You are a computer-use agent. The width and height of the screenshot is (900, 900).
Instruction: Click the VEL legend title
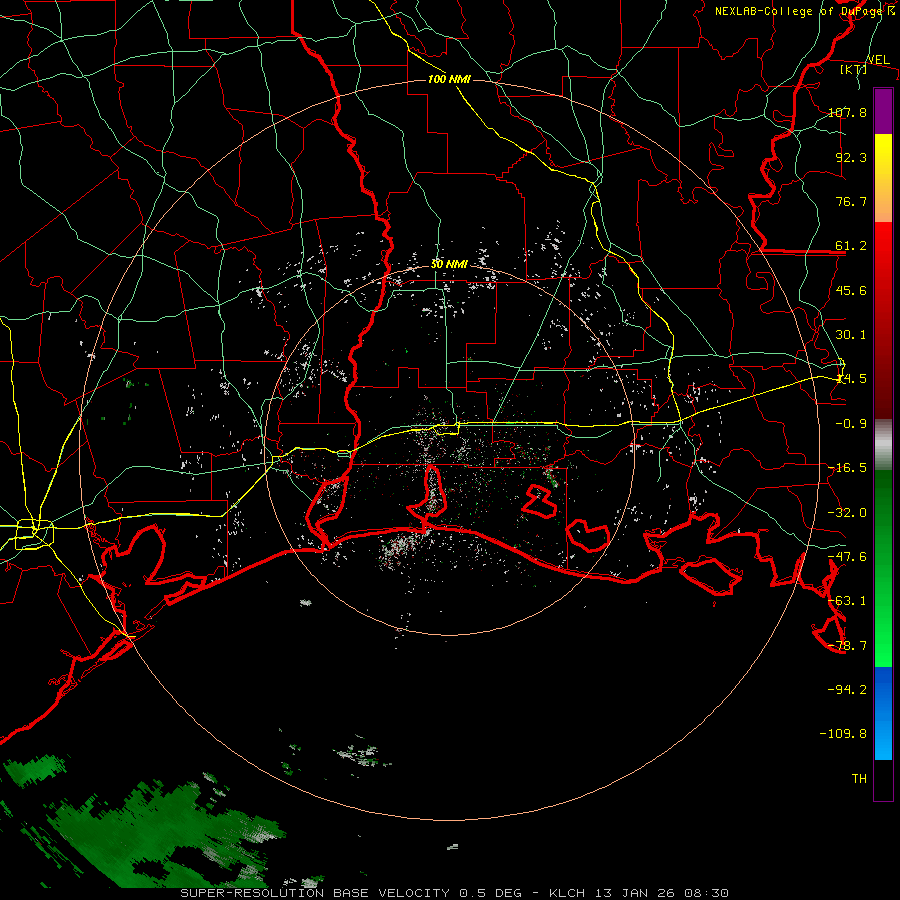878,60
